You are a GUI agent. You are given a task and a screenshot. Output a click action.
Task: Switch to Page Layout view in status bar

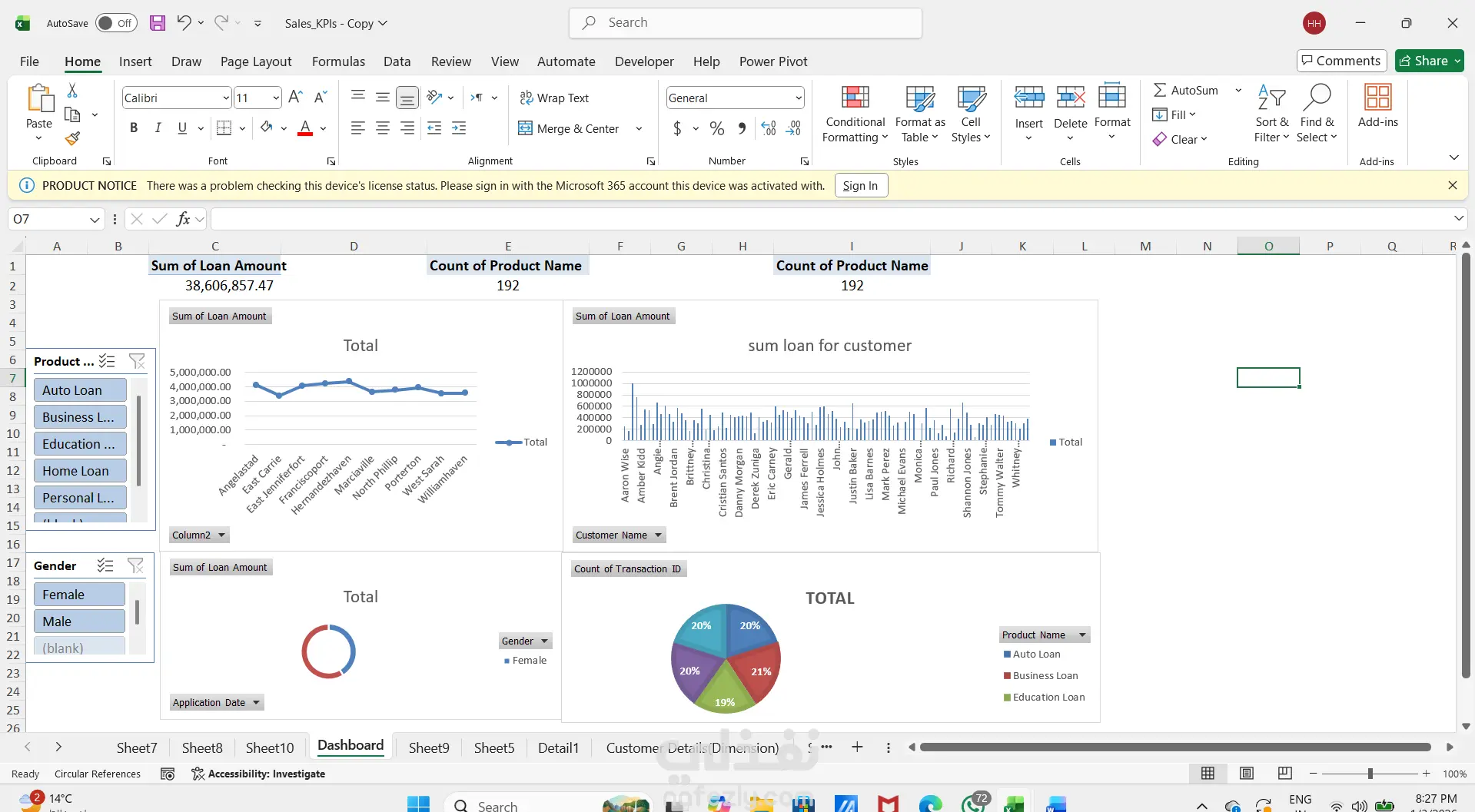pos(1247,774)
